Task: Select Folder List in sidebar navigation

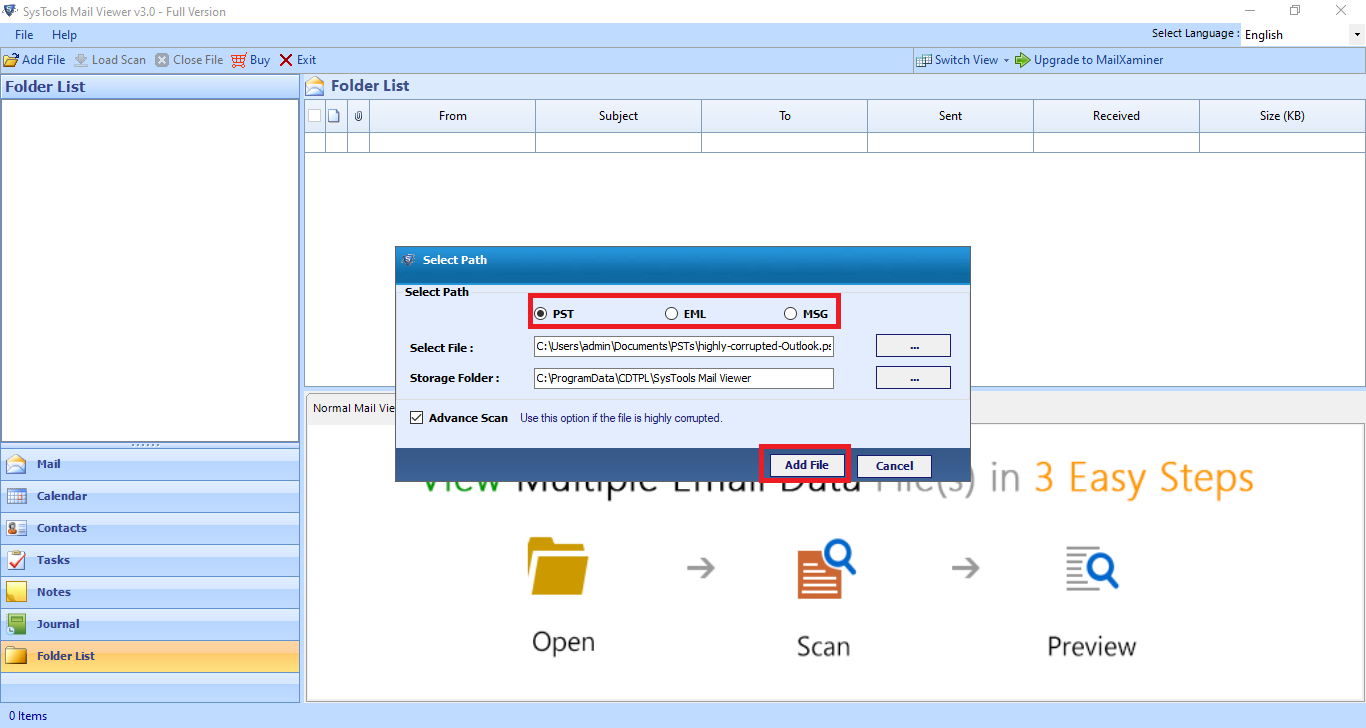Action: pyautogui.click(x=150, y=656)
